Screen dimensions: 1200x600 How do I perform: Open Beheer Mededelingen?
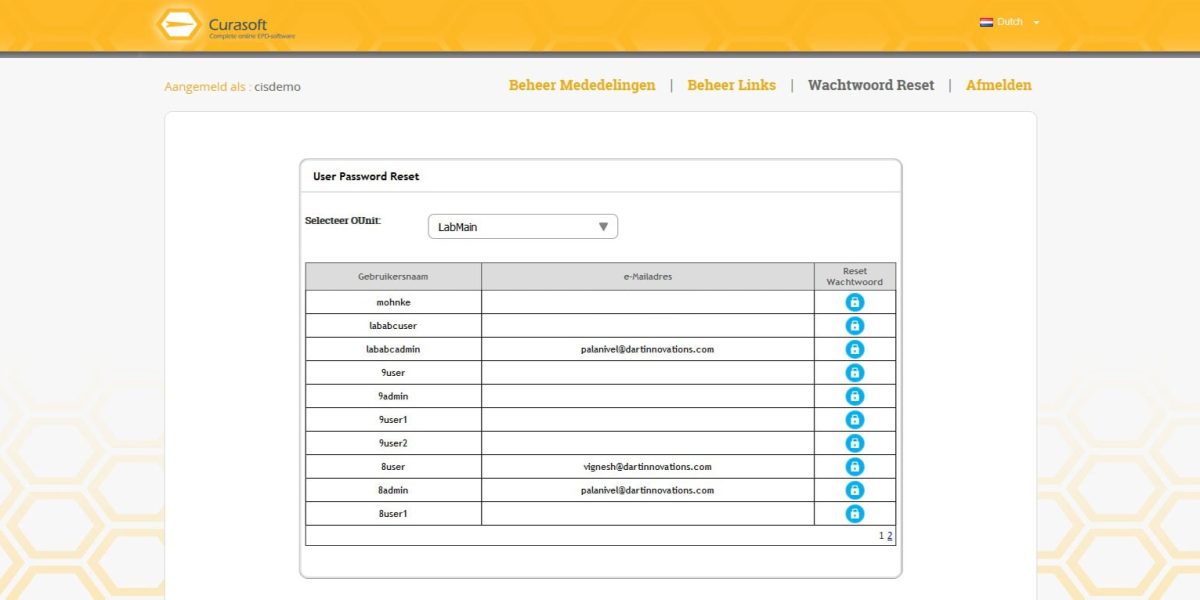(582, 85)
